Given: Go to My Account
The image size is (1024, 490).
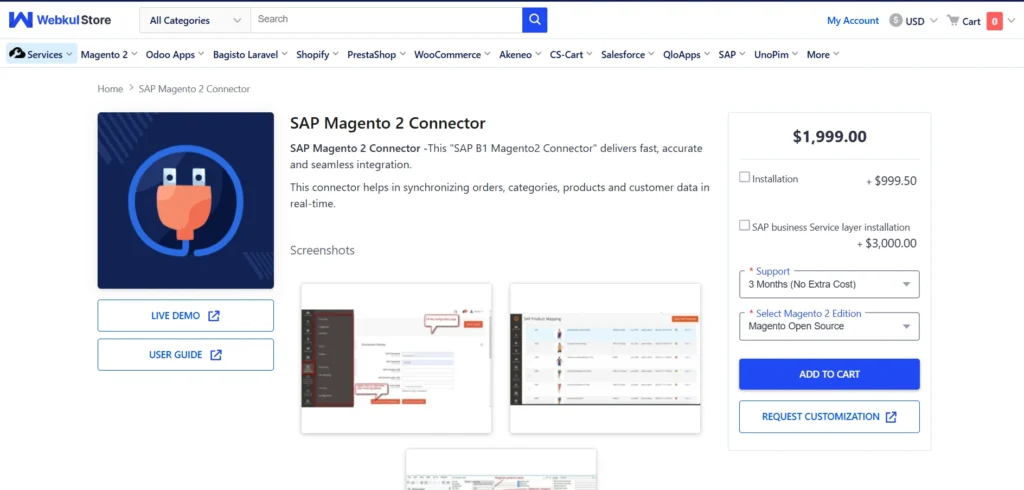Looking at the screenshot, I should tap(853, 21).
